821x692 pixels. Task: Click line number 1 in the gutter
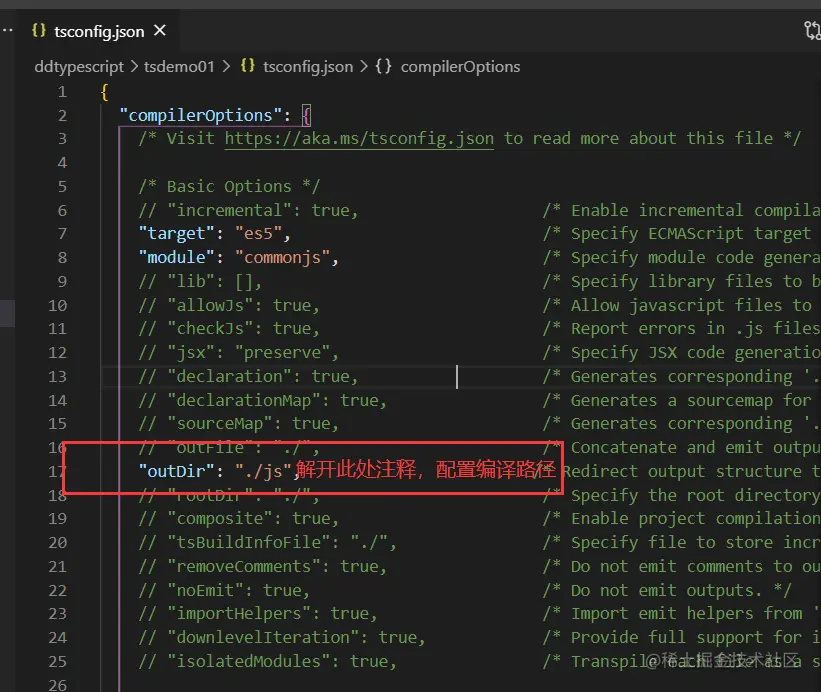coord(62,92)
